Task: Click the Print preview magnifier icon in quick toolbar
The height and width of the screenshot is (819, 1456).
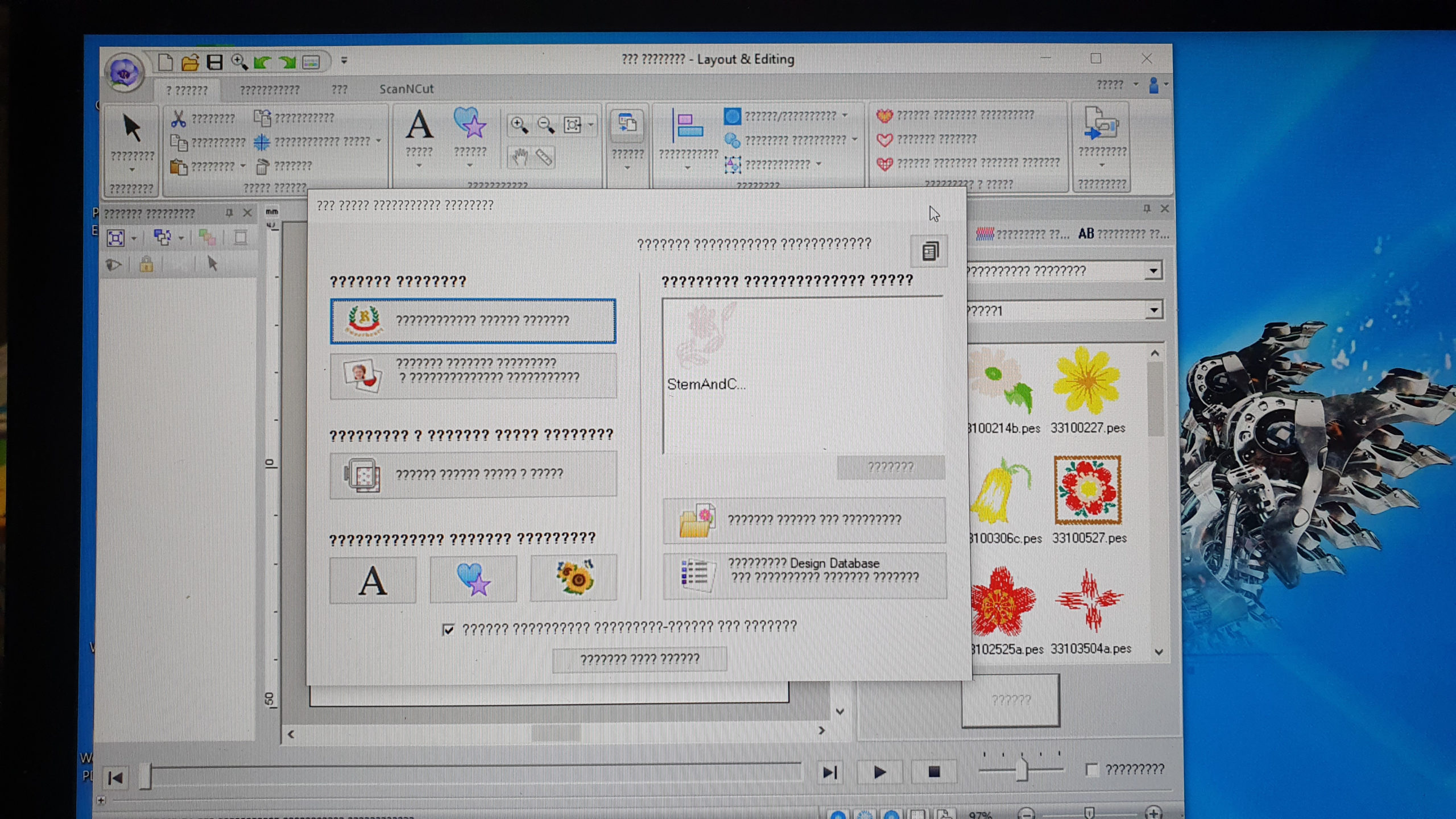Action: pyautogui.click(x=239, y=62)
